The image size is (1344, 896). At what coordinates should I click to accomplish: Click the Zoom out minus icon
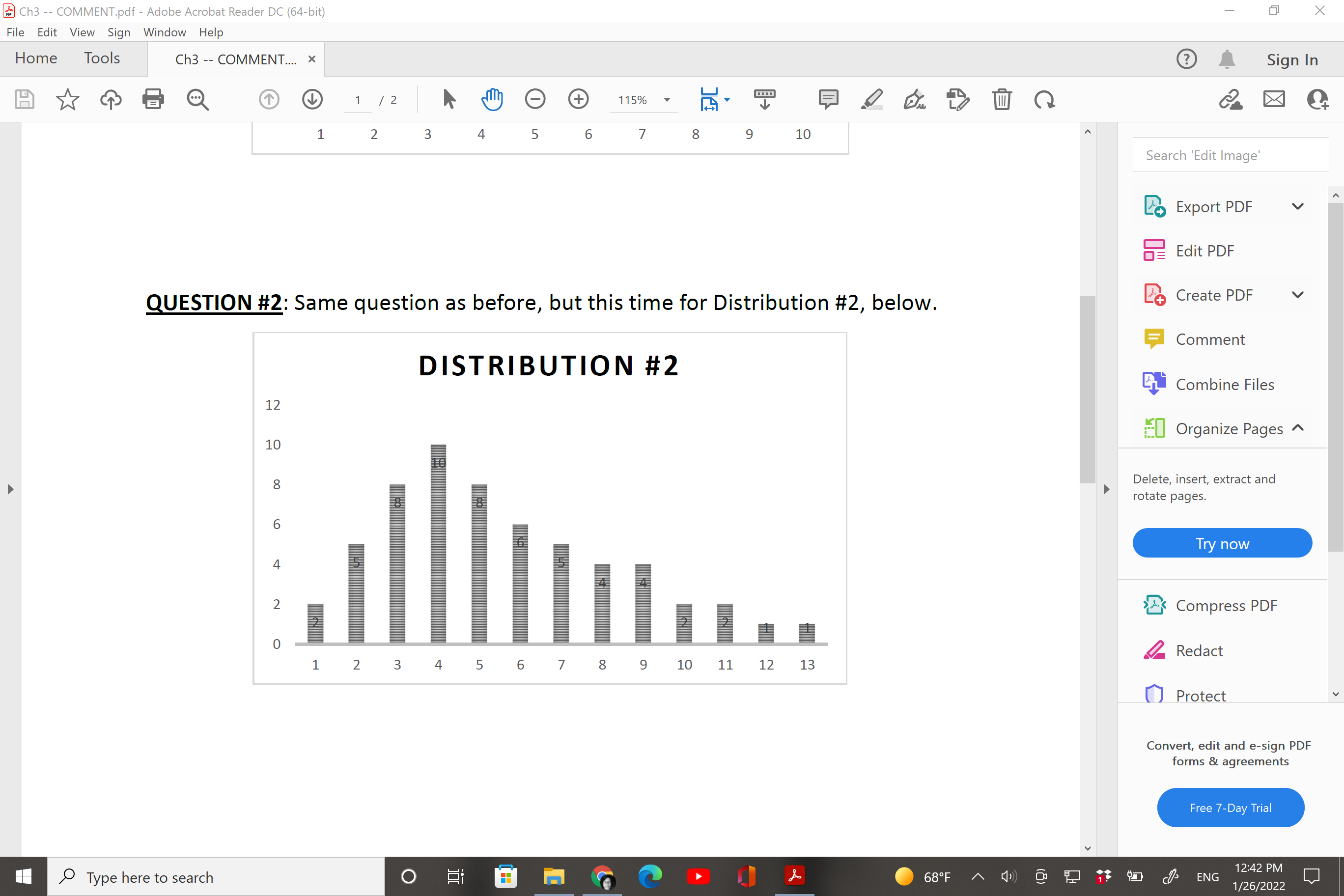pos(535,99)
